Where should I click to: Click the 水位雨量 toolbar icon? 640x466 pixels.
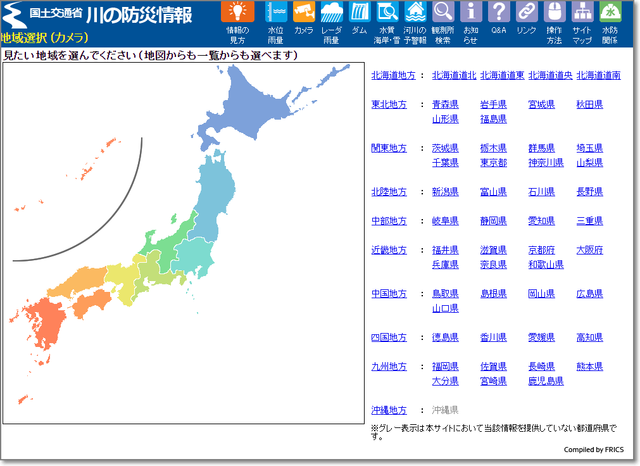coord(276,13)
